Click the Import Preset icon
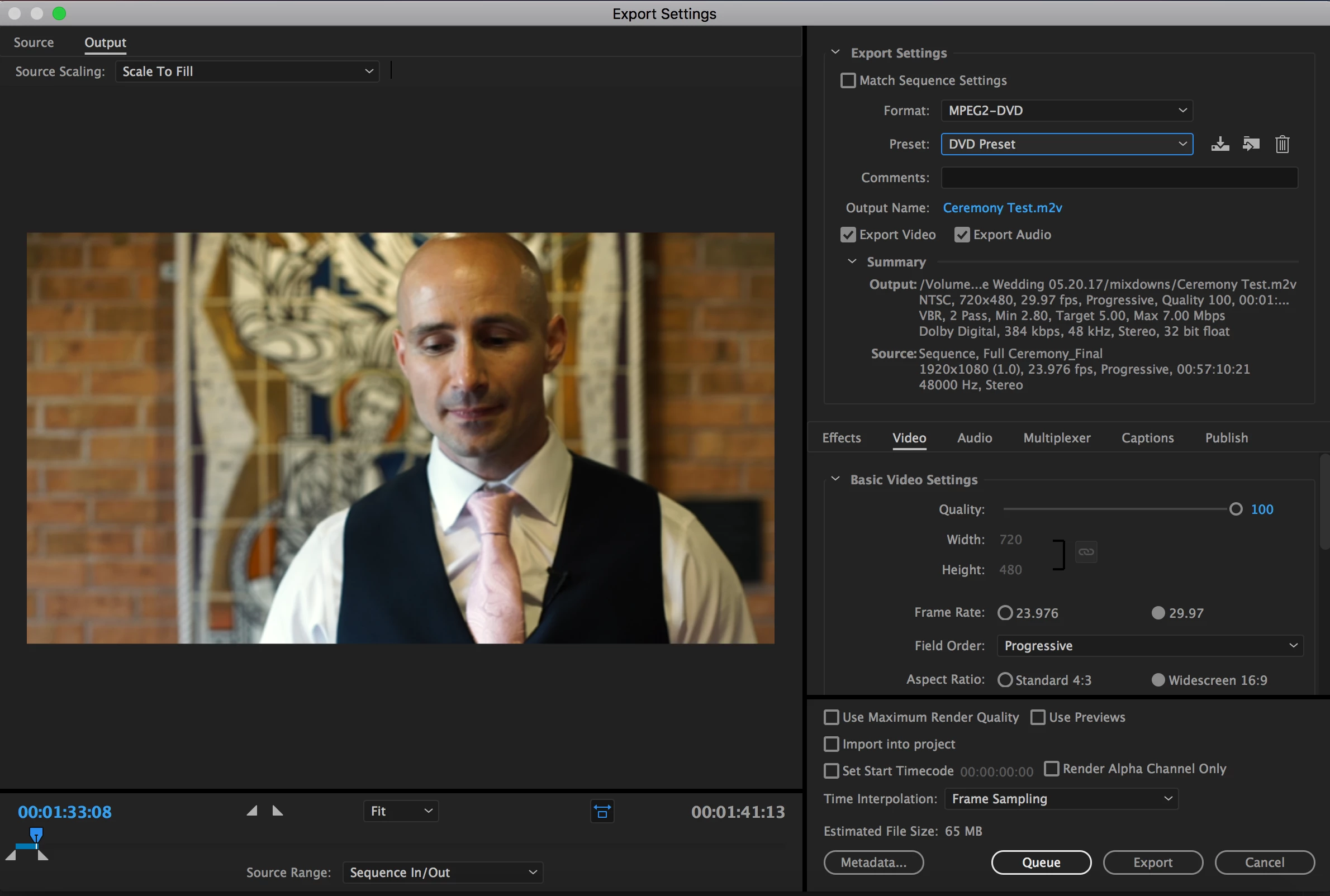The width and height of the screenshot is (1330, 896). (x=1251, y=144)
